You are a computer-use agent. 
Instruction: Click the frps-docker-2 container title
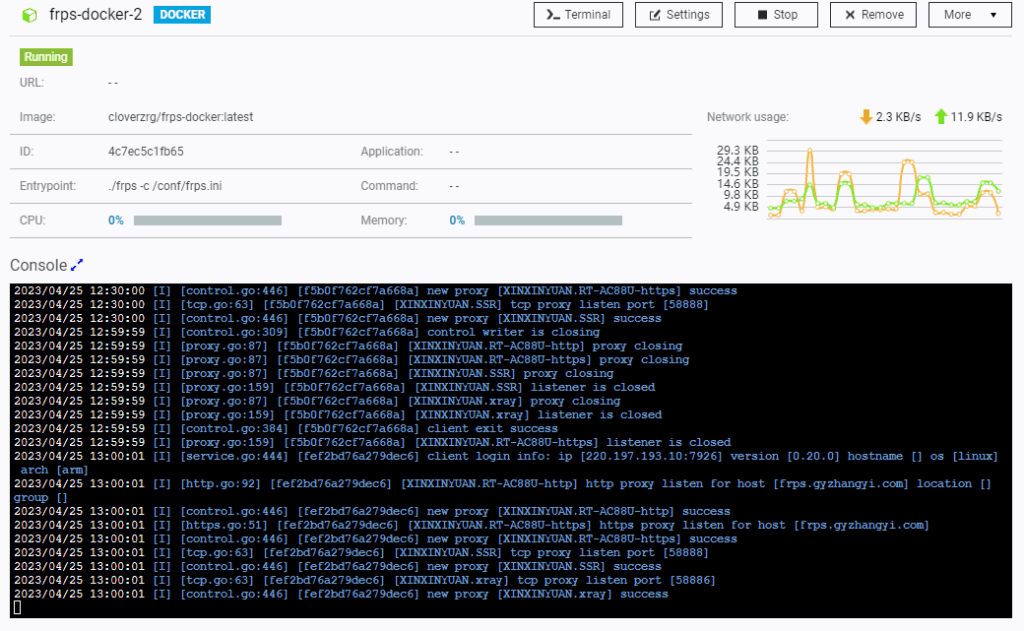pos(95,14)
